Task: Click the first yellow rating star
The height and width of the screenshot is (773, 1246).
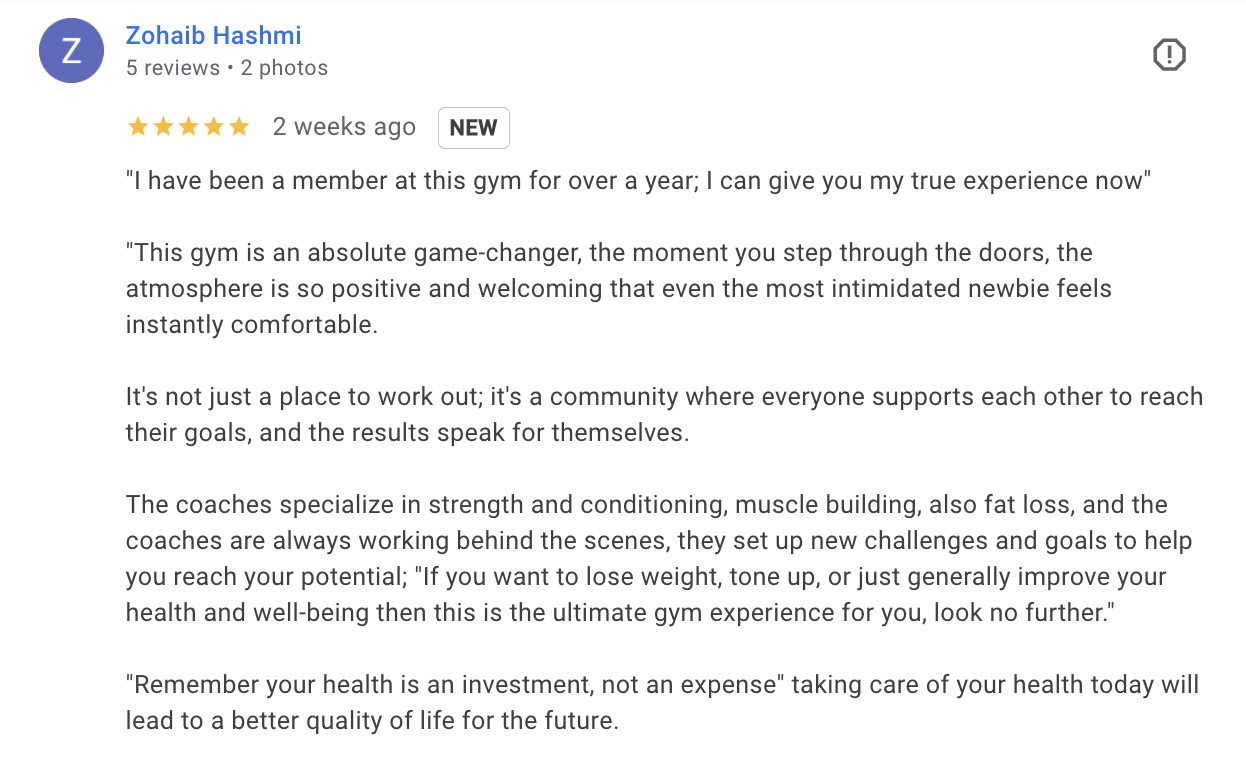Action: 137,127
